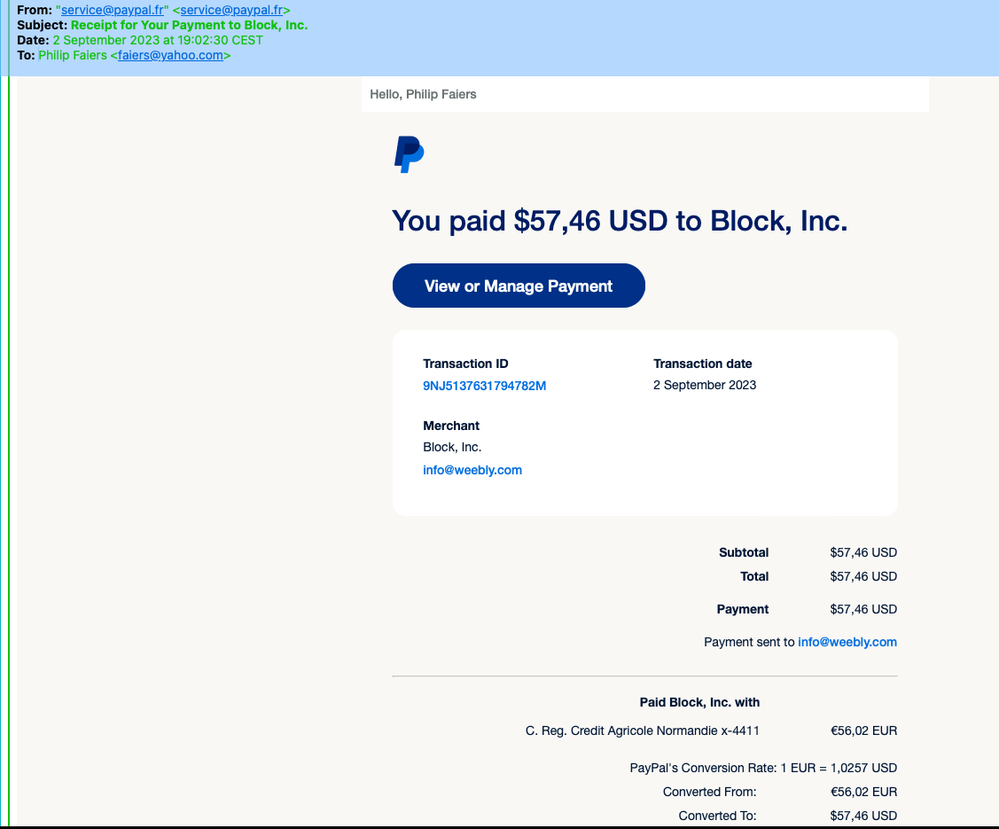Open info@weebly.com link after Payment sent to

click(x=847, y=642)
